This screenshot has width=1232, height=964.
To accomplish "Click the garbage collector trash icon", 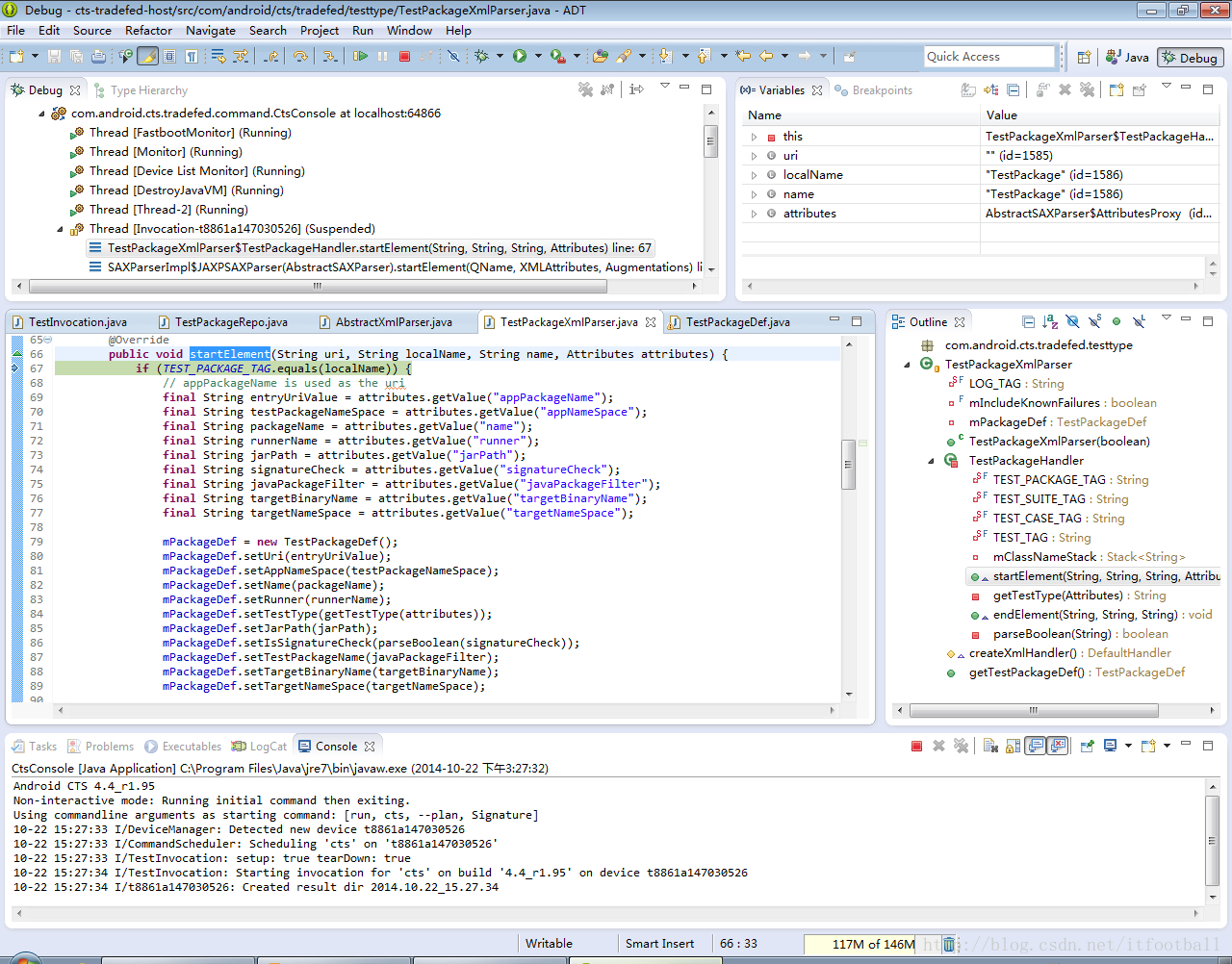I will point(948,944).
